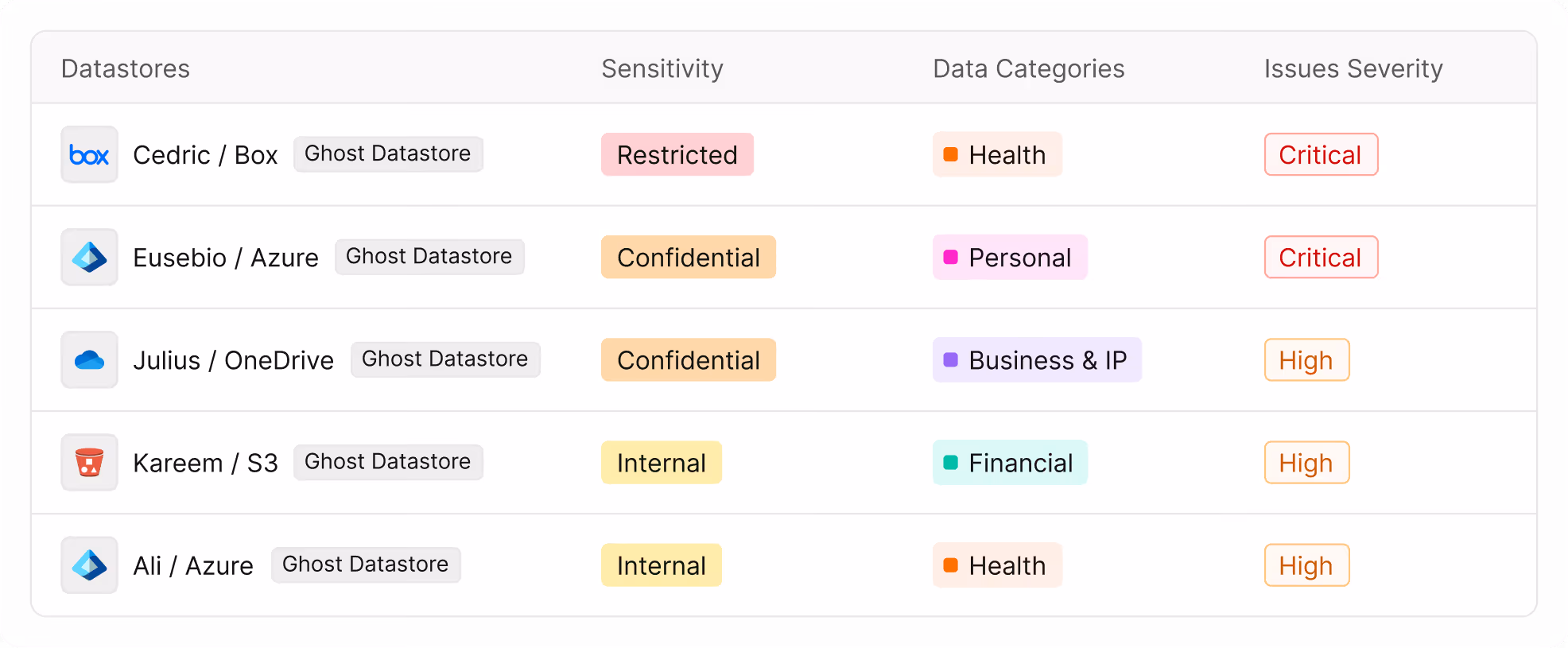The height and width of the screenshot is (648, 1568).
Task: Click the Azure icon in Eusebio row
Action: tap(89, 258)
